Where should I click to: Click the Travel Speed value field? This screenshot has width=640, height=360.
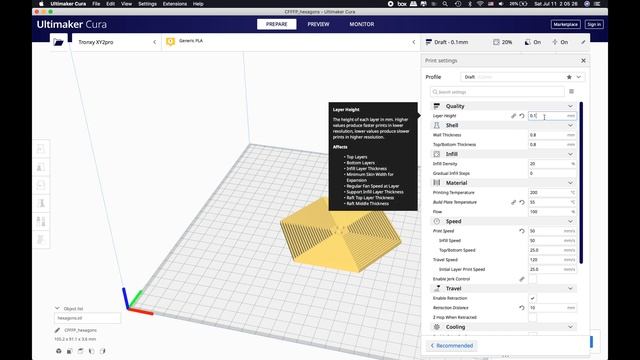click(x=552, y=260)
